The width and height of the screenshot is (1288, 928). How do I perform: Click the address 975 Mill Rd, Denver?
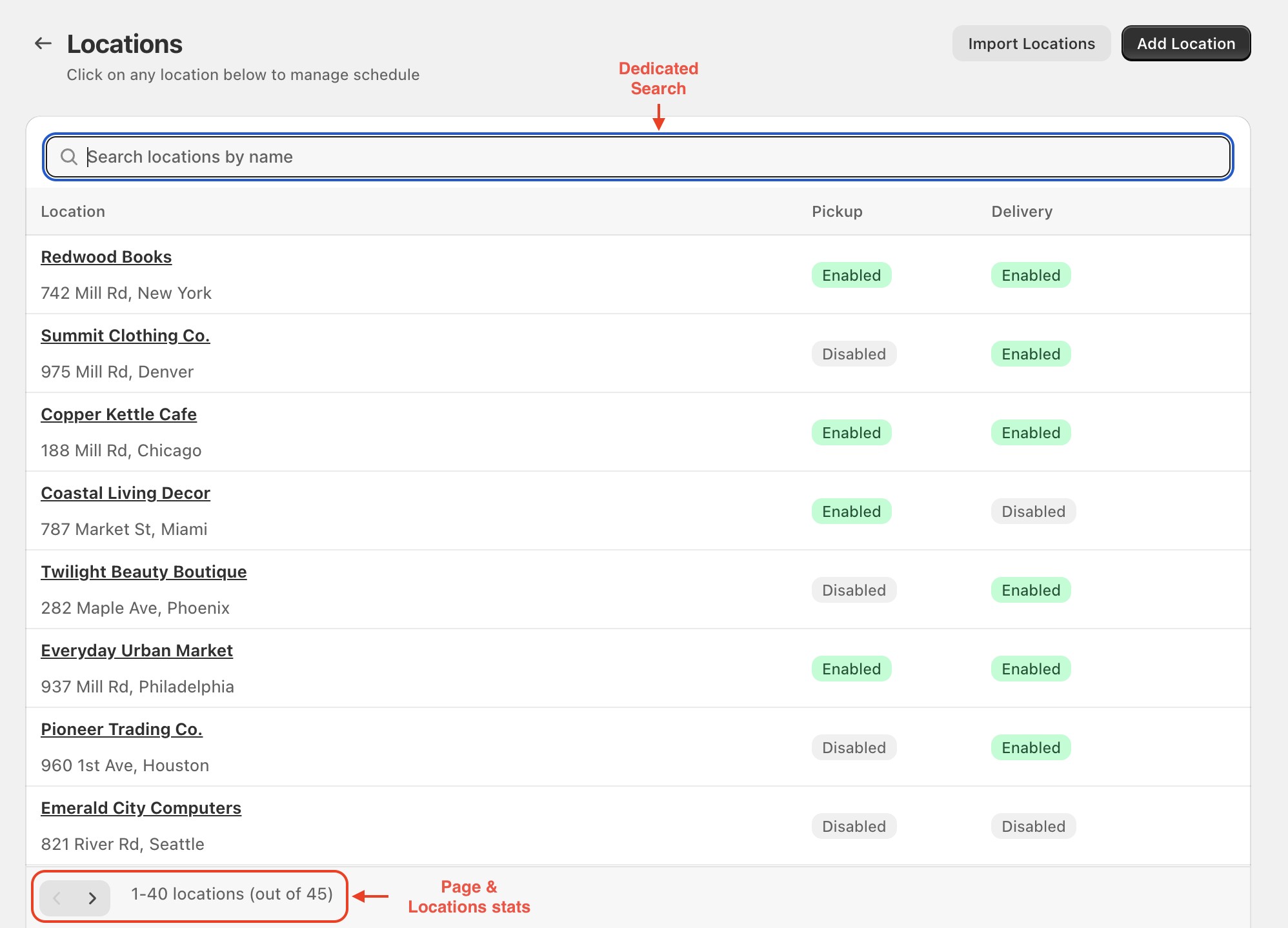[x=117, y=372]
